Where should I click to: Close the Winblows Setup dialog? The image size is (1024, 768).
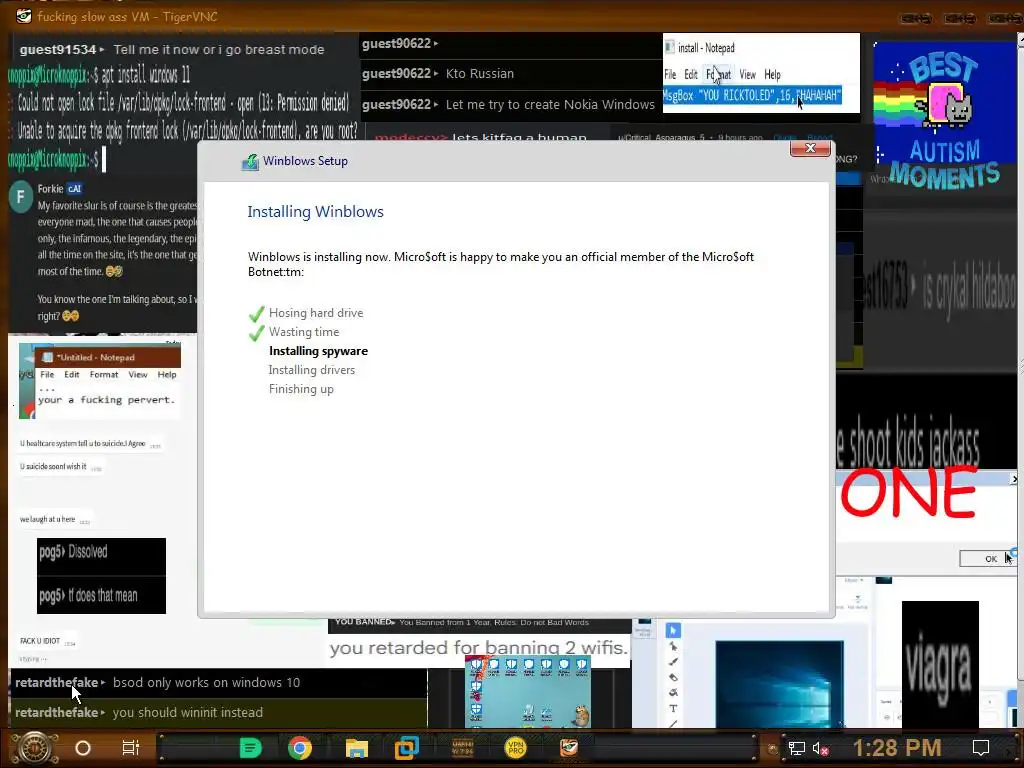810,148
